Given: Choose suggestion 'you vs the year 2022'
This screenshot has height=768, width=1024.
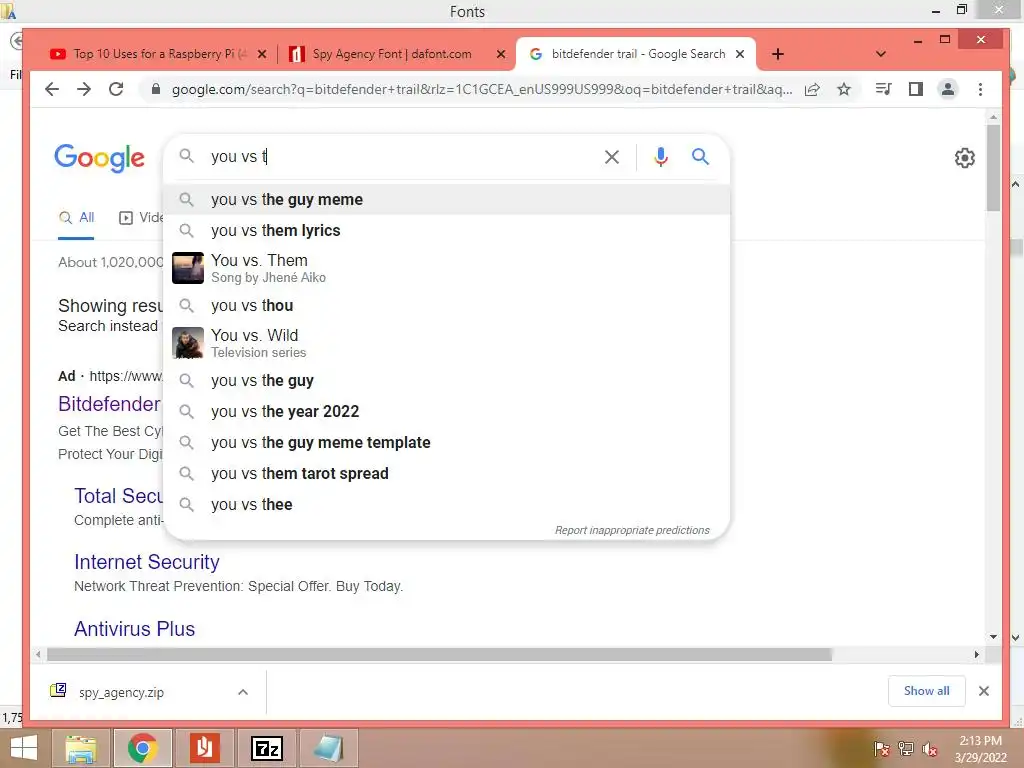Looking at the screenshot, I should 447,411.
